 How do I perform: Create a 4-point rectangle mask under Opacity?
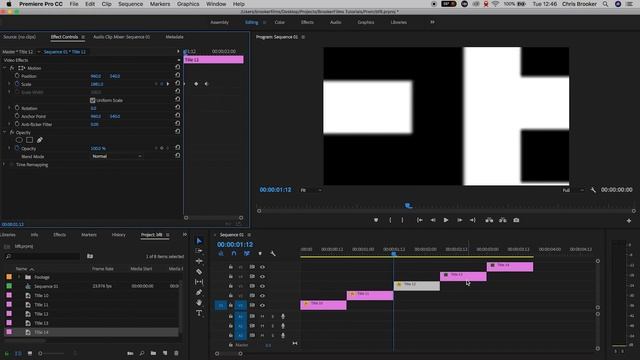pos(29,140)
